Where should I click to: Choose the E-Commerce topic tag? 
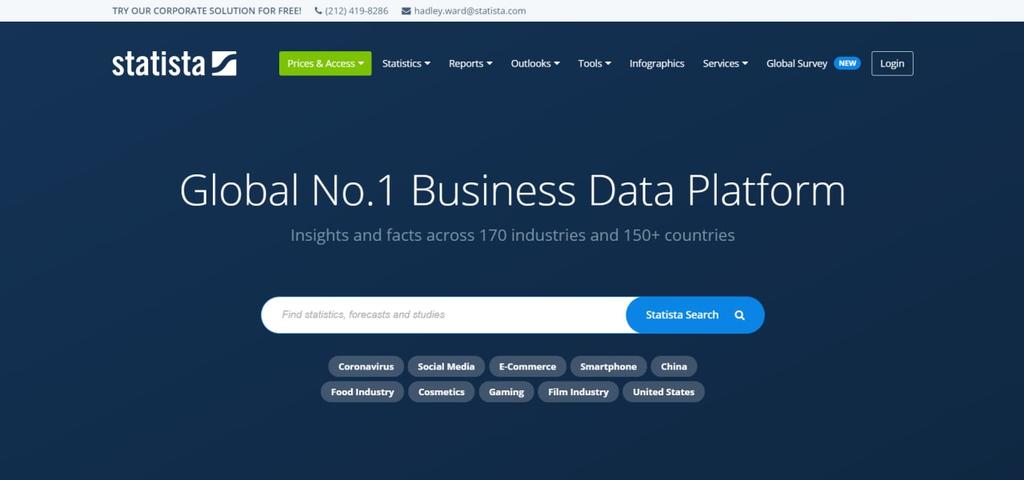point(527,366)
